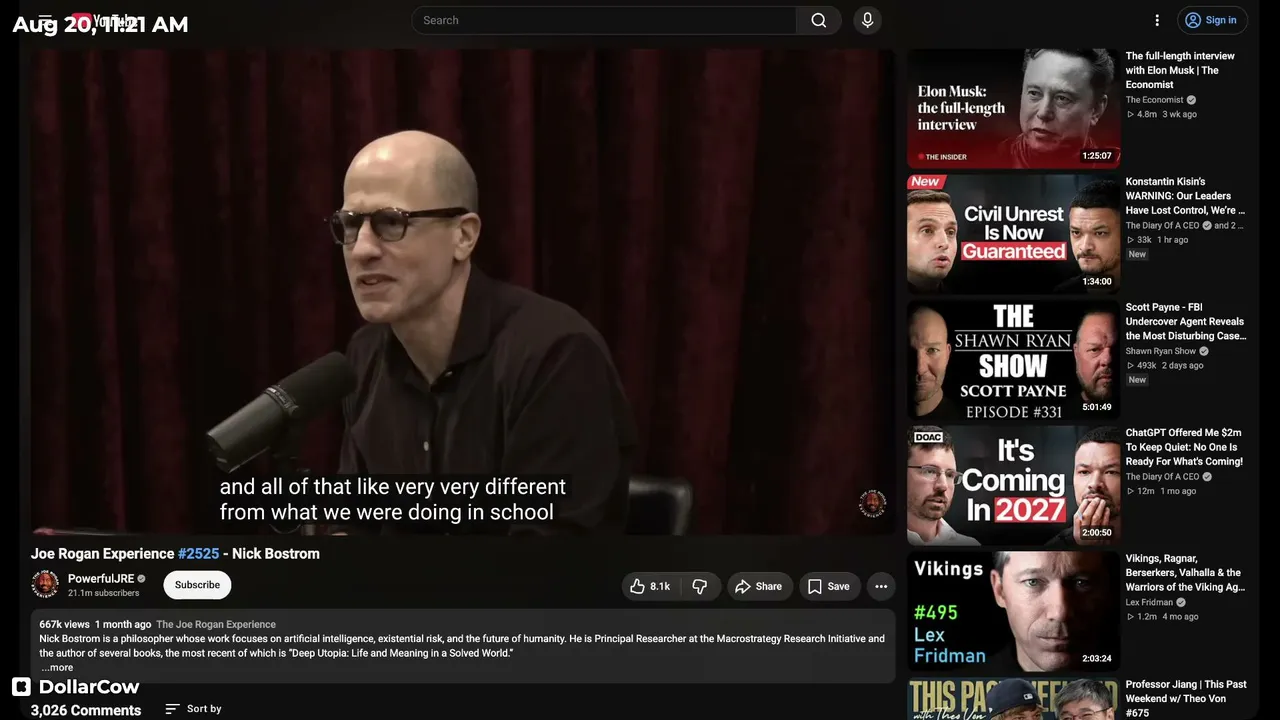This screenshot has width=1280, height=720.
Task: Click the "493k 2 days ago" stats line
Action: 1165,366
